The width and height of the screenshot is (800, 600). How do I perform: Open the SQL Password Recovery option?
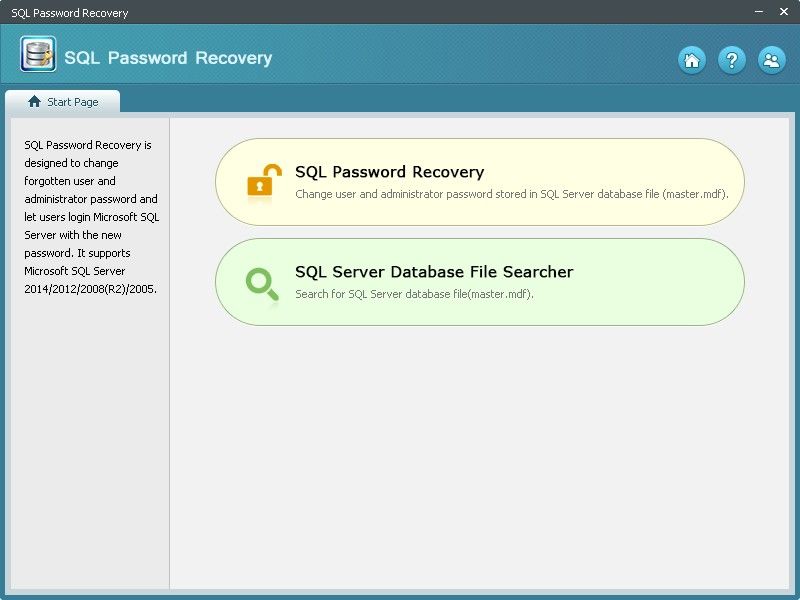pos(480,182)
